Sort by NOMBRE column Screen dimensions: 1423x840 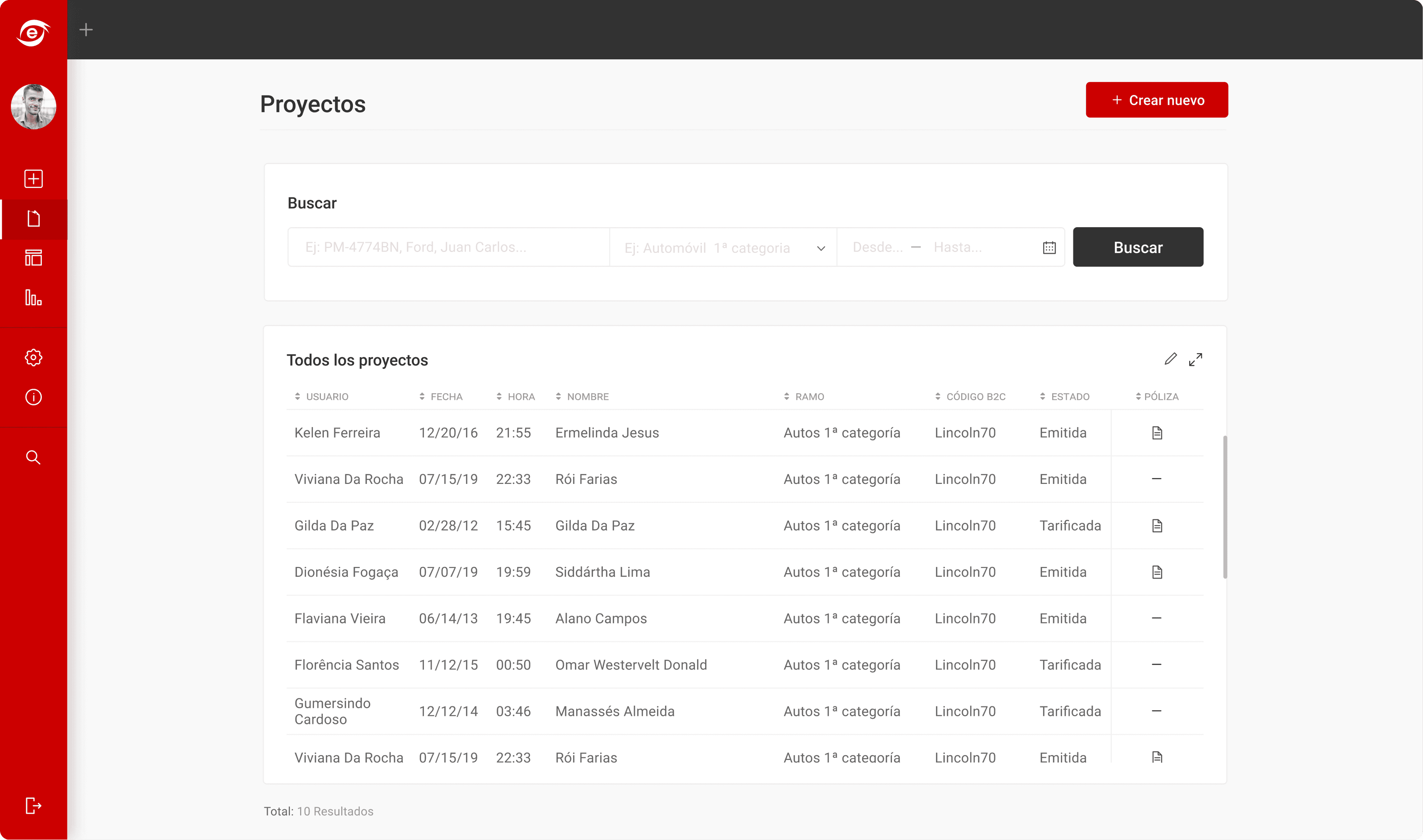(582, 397)
